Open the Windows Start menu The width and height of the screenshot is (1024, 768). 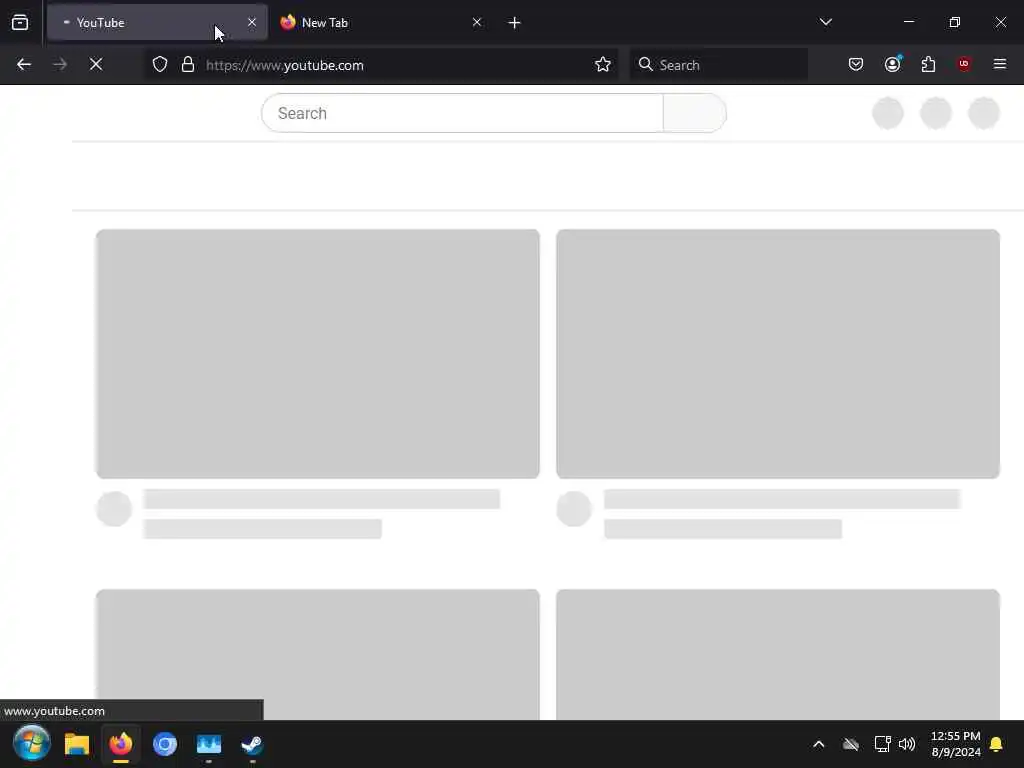pyautogui.click(x=31, y=743)
